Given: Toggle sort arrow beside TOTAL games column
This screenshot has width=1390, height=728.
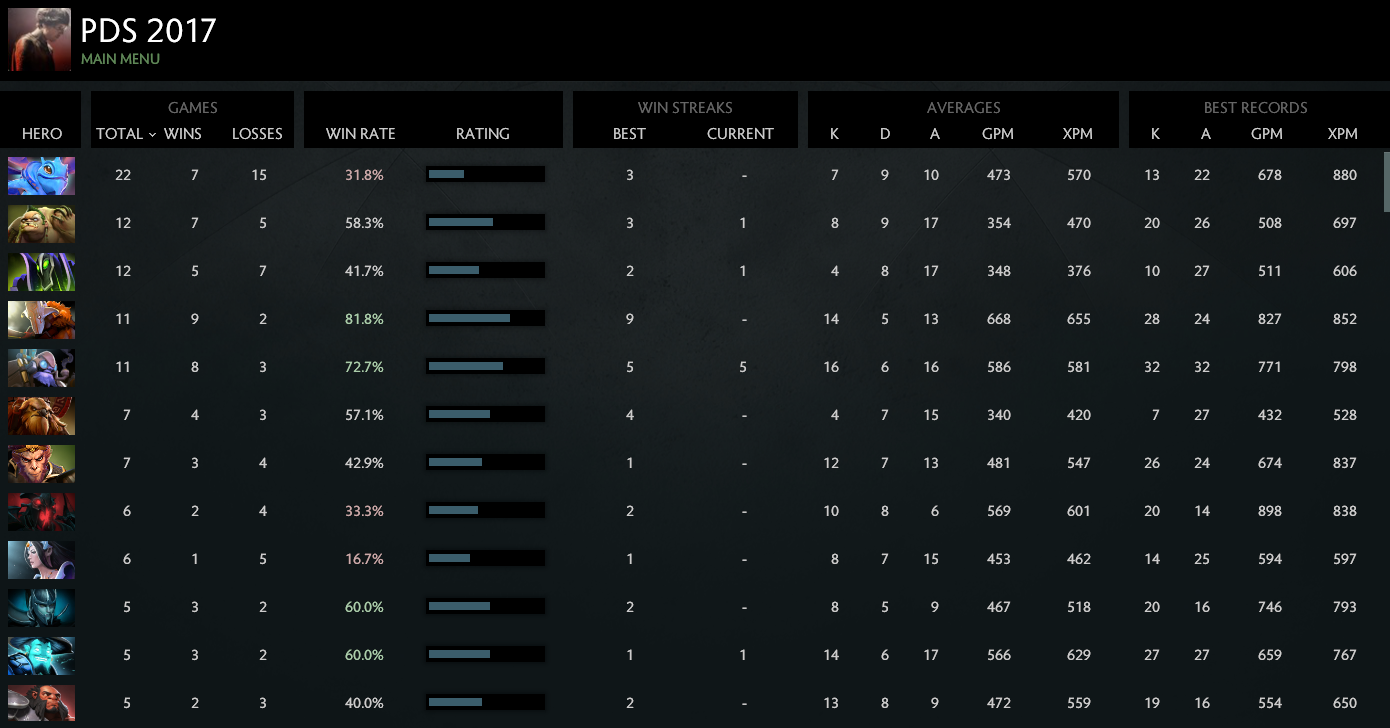Looking at the screenshot, I should pos(152,134).
